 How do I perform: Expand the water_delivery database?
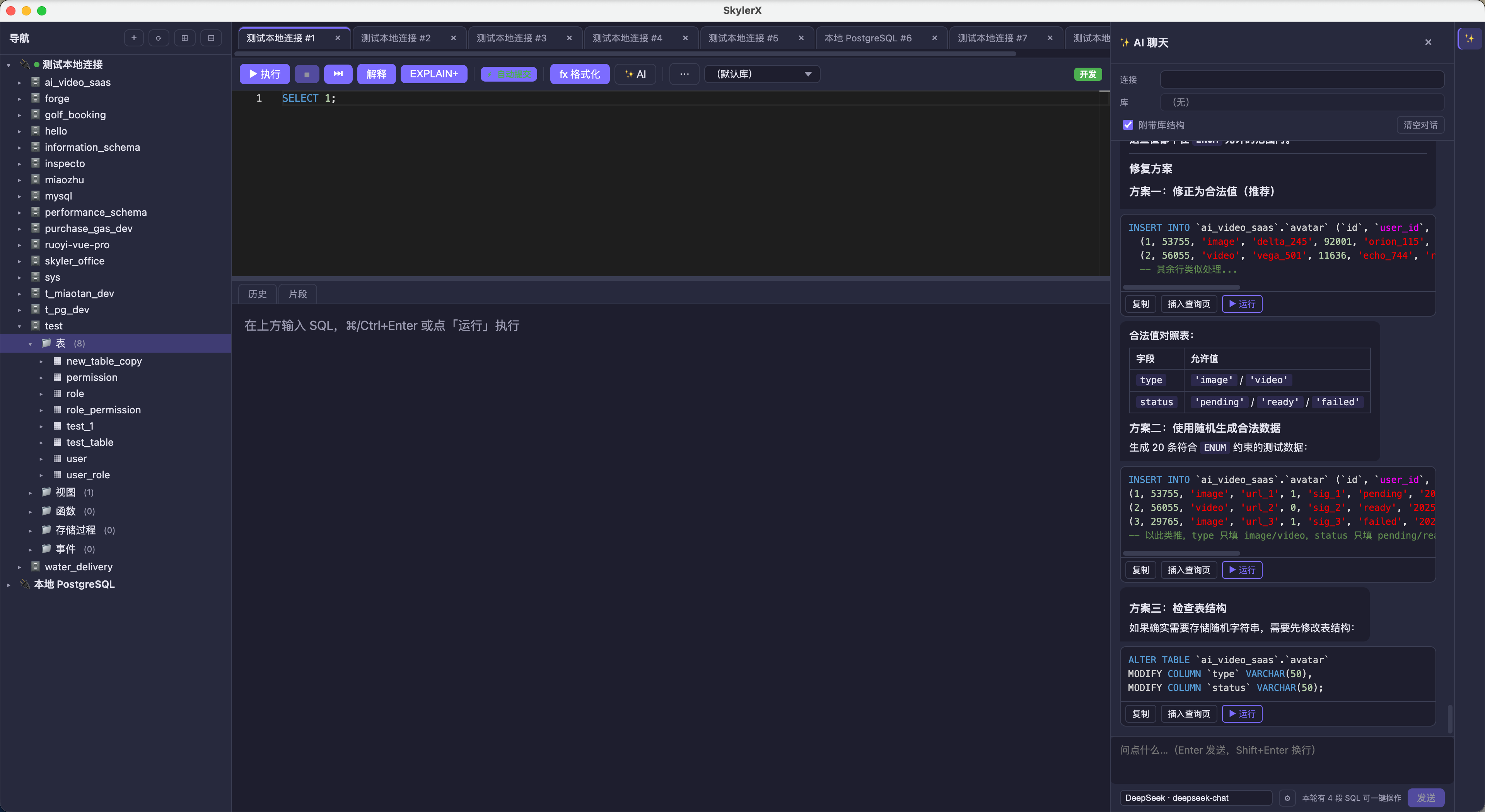pos(19,567)
